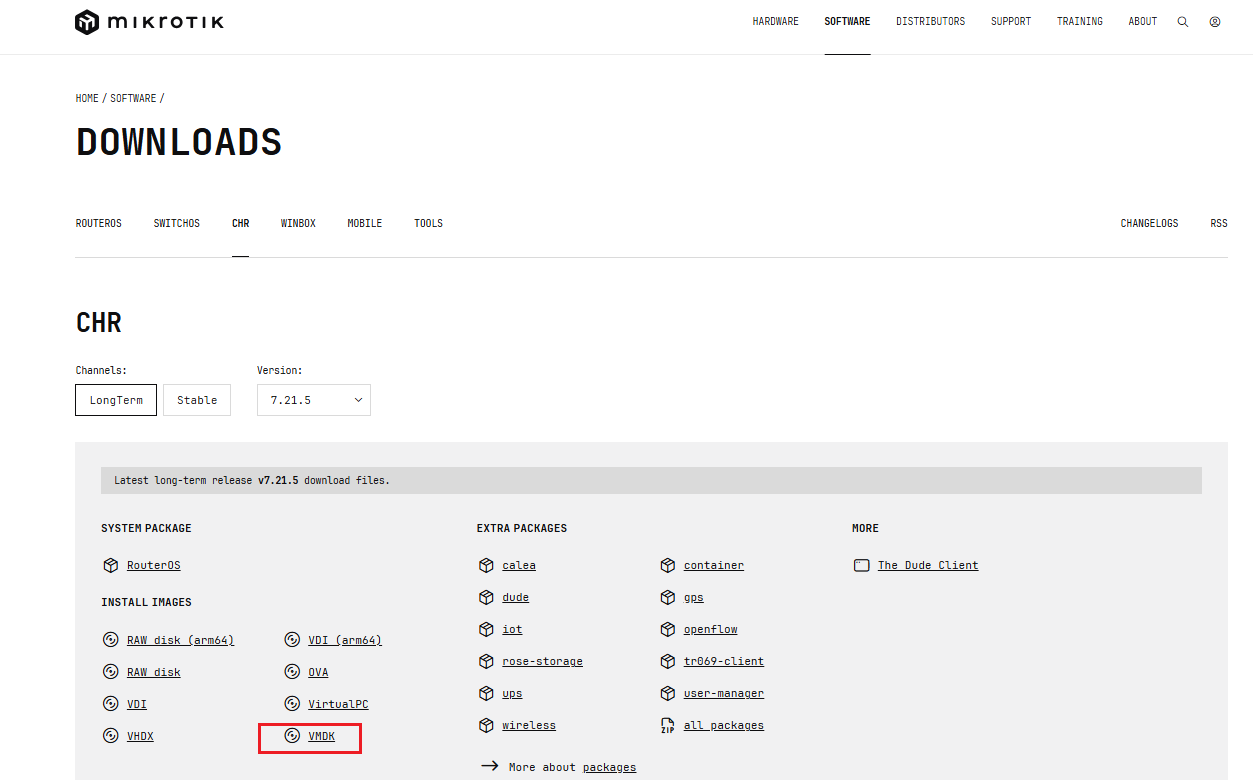The image size is (1253, 780).
Task: Download the RouterOS system package
Action: click(x=154, y=566)
